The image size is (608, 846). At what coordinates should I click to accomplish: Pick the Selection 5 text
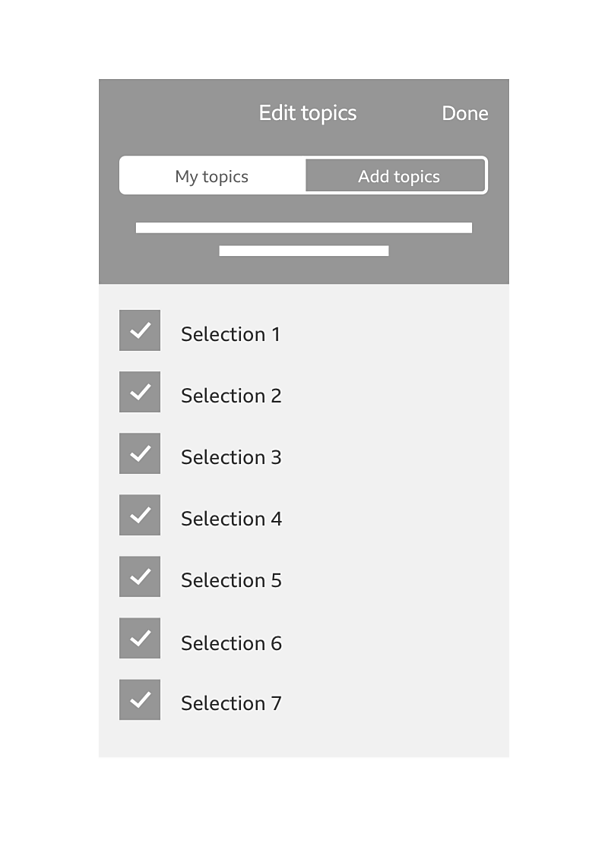[x=231, y=580]
